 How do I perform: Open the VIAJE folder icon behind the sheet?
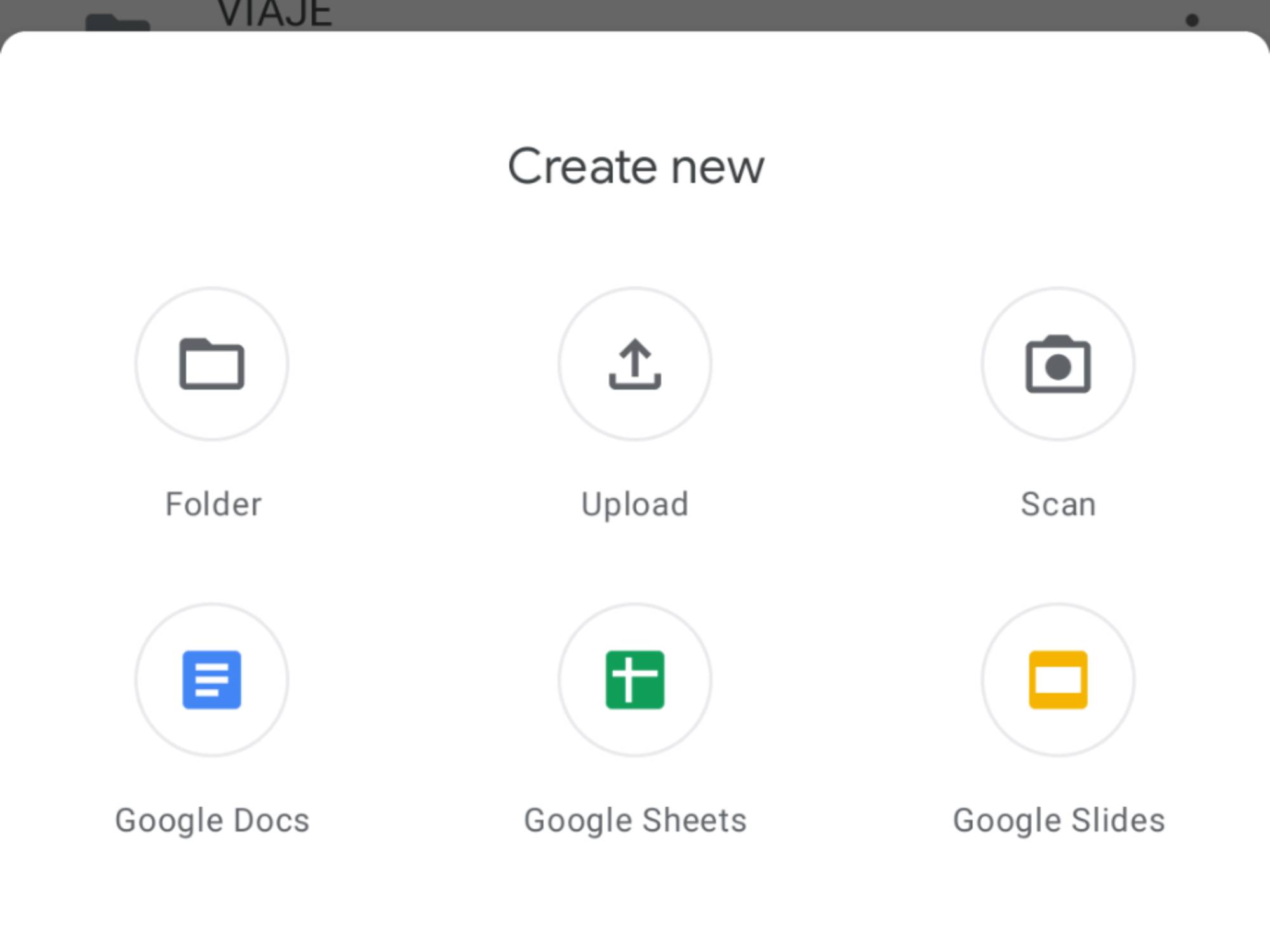point(118,22)
